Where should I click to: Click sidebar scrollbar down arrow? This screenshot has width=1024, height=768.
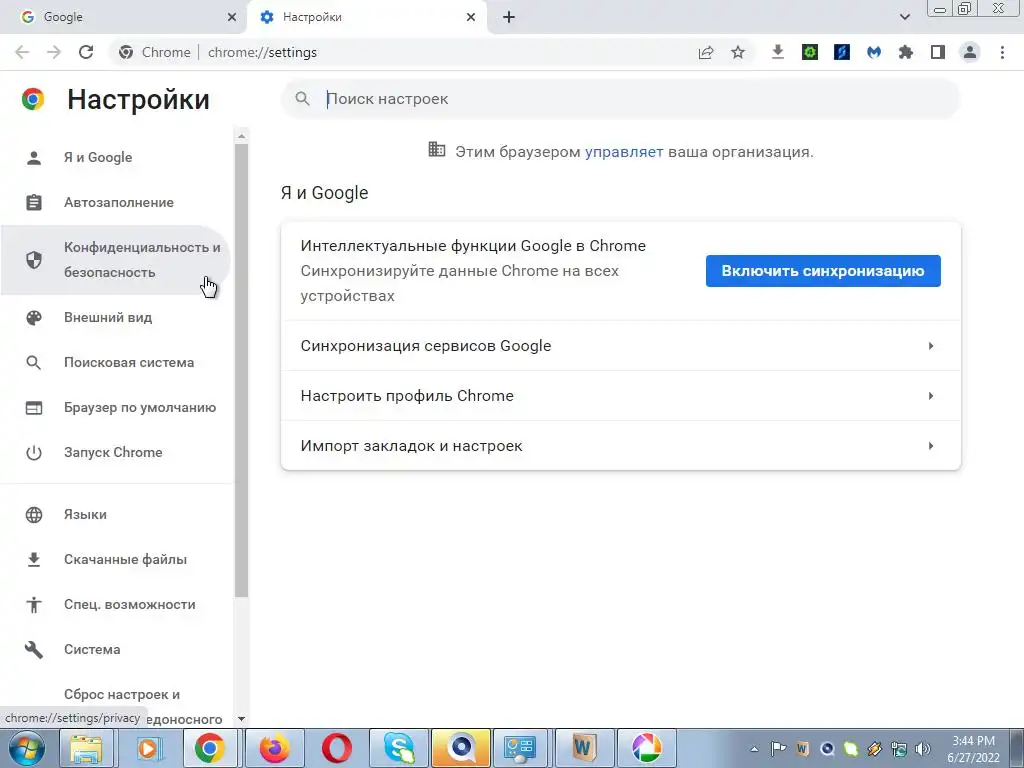(242, 719)
